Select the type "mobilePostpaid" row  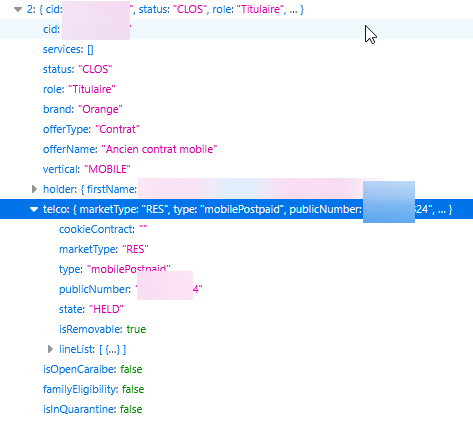[x=236, y=269]
